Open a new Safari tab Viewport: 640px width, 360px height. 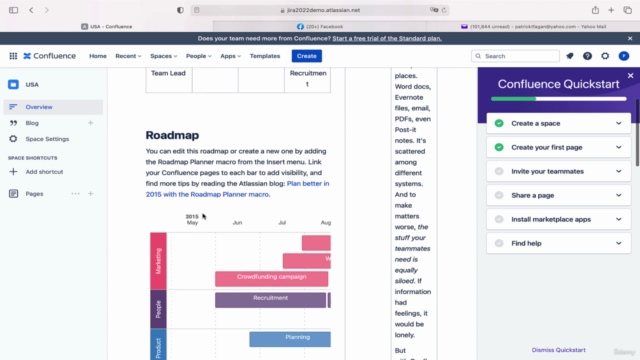(611, 10)
